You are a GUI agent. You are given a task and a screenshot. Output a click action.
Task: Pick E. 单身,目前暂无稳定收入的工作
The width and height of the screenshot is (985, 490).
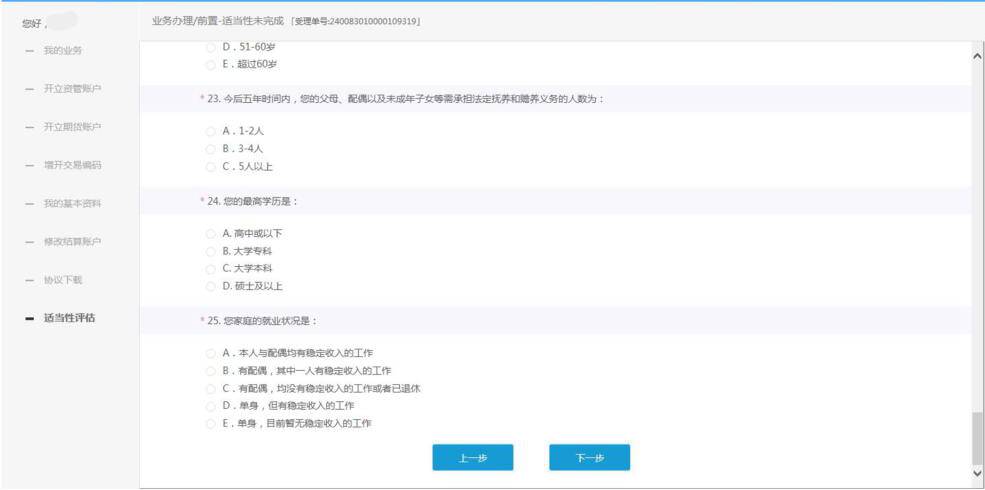pyautogui.click(x=210, y=424)
